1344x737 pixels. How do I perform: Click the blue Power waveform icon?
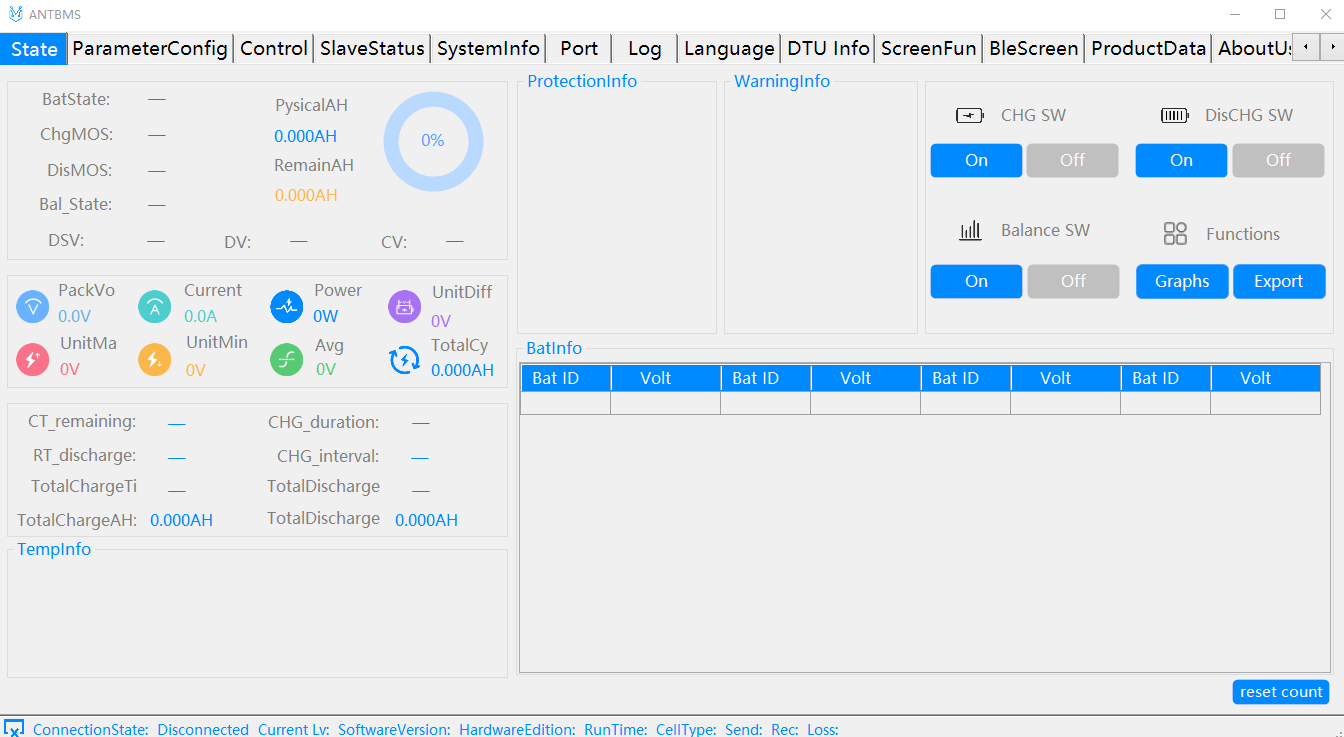[287, 307]
